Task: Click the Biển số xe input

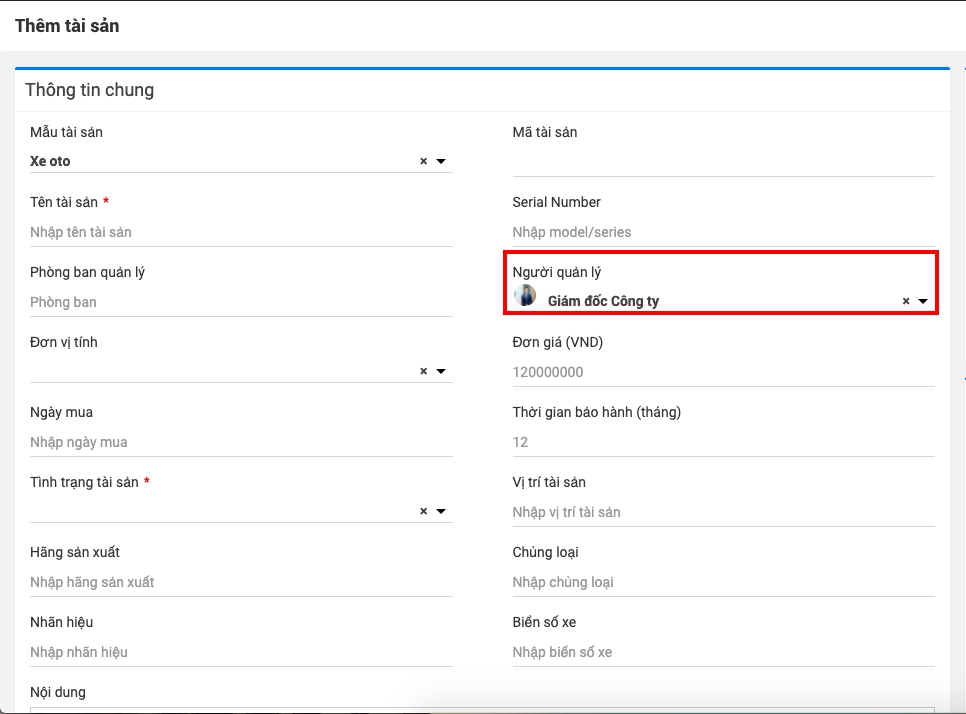Action: point(722,652)
